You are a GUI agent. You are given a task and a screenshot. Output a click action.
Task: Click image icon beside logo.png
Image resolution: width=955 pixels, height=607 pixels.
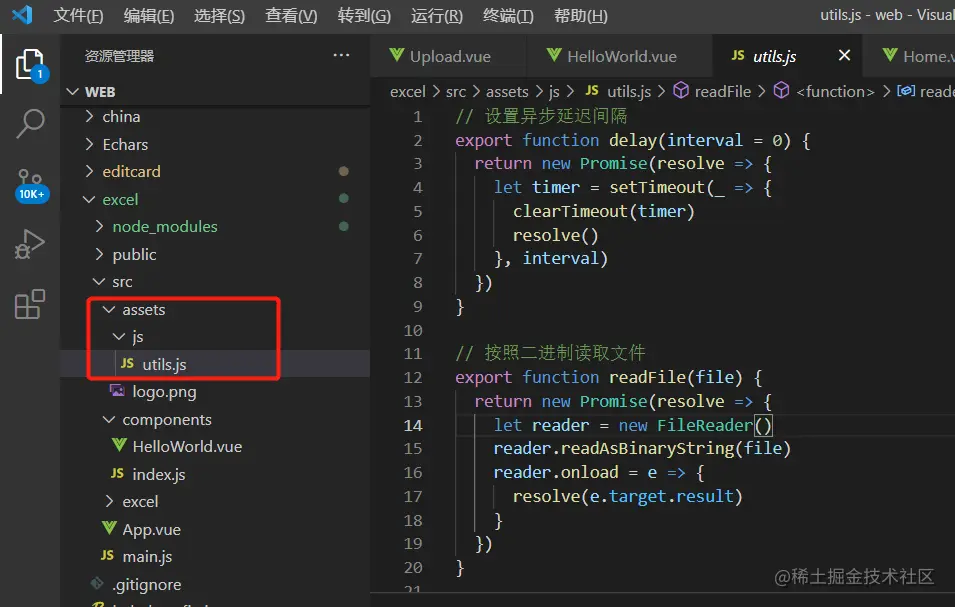point(117,390)
